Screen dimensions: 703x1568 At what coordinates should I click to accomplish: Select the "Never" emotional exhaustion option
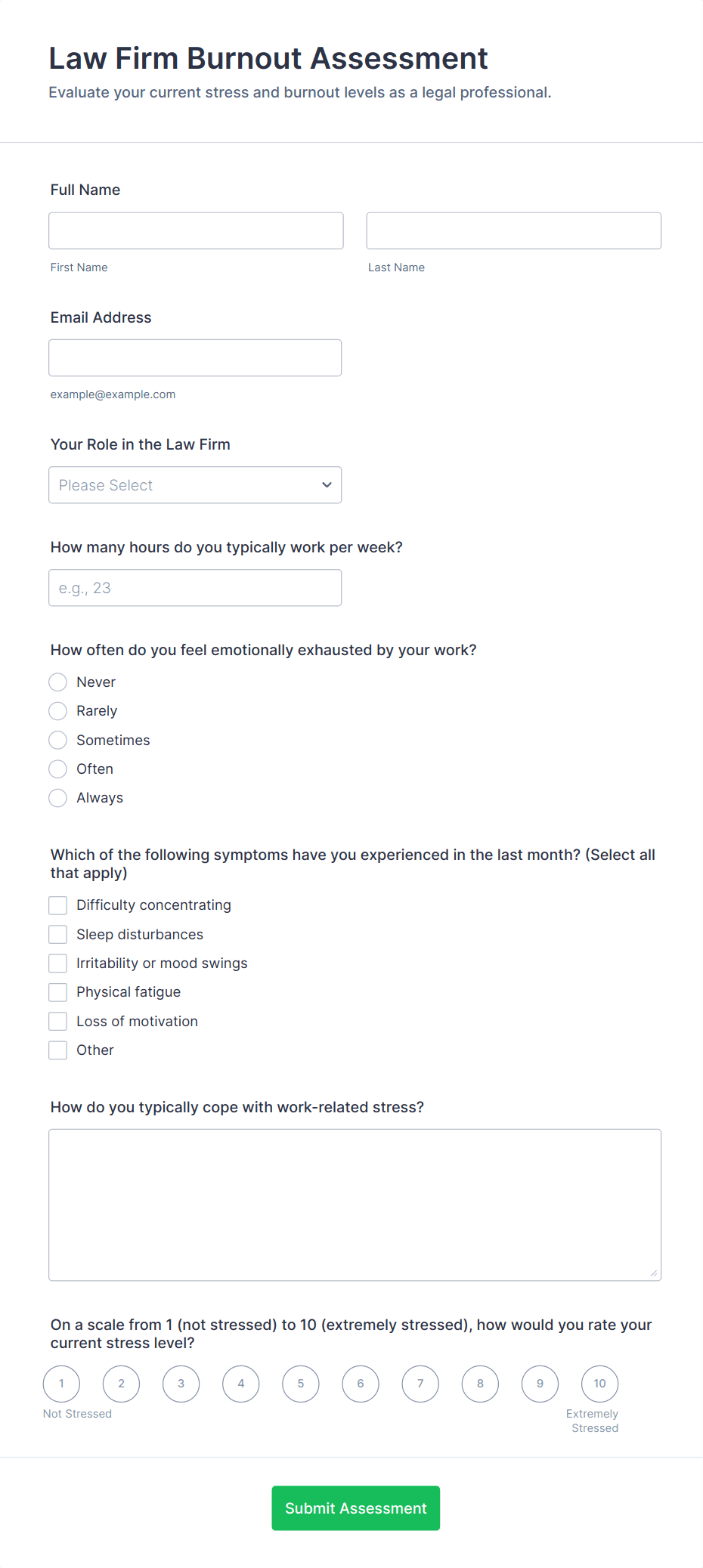[57, 682]
